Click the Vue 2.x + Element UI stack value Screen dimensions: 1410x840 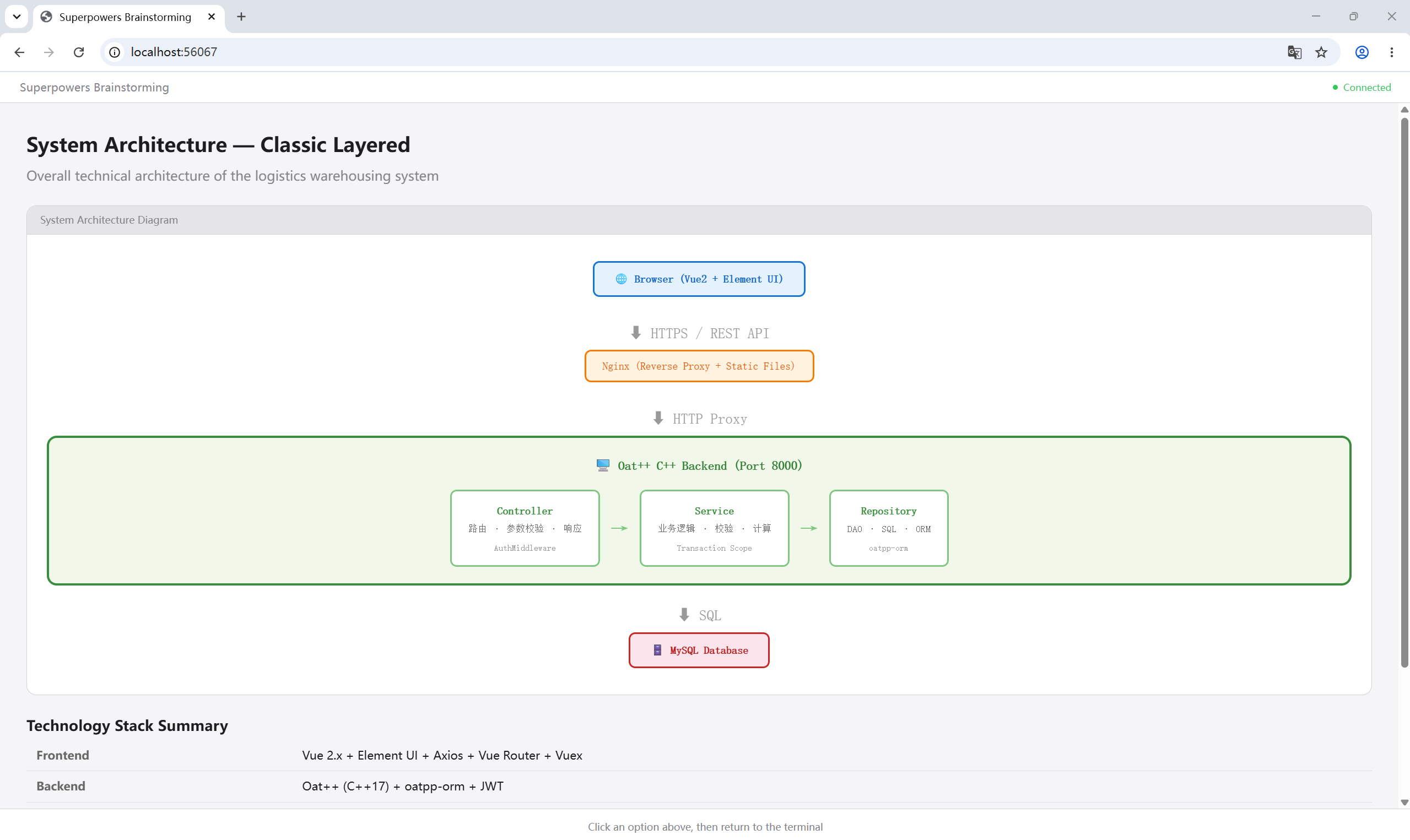click(x=442, y=756)
